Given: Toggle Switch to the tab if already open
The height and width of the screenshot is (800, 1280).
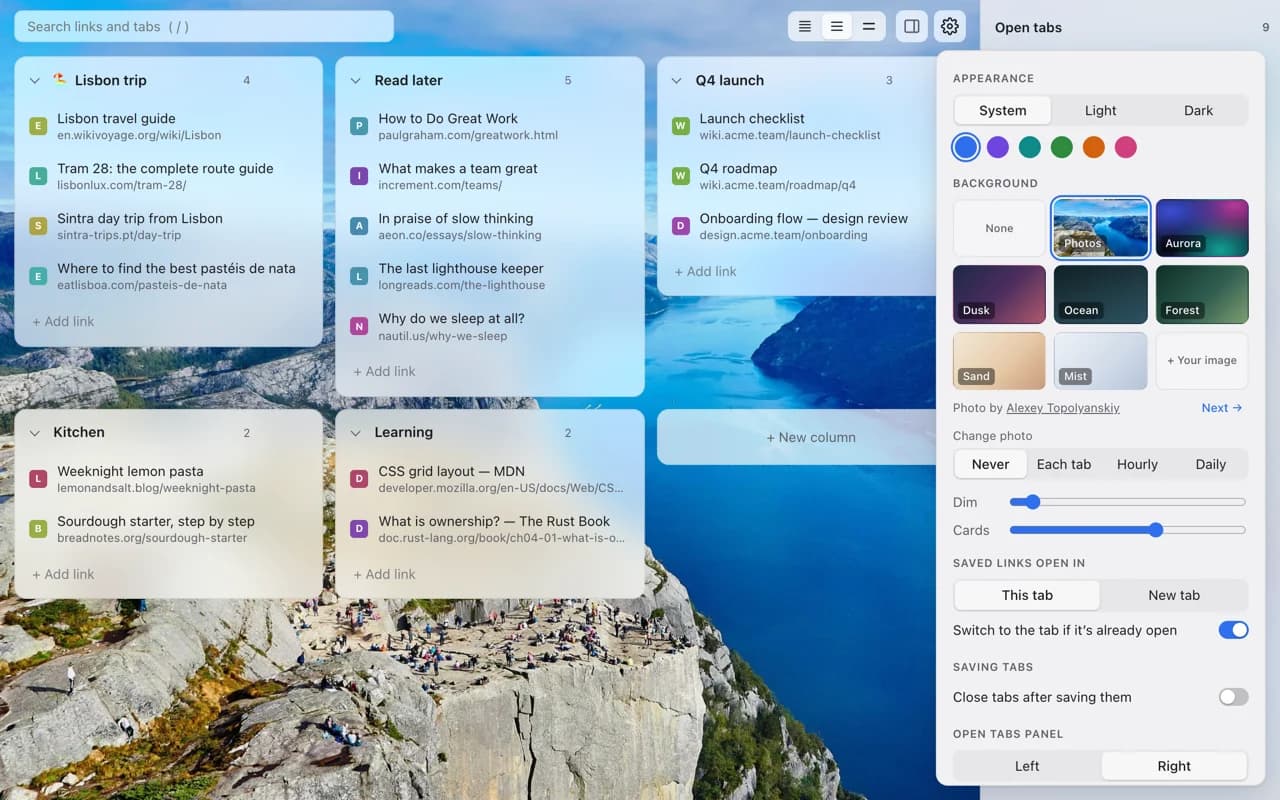Looking at the screenshot, I should (1233, 630).
